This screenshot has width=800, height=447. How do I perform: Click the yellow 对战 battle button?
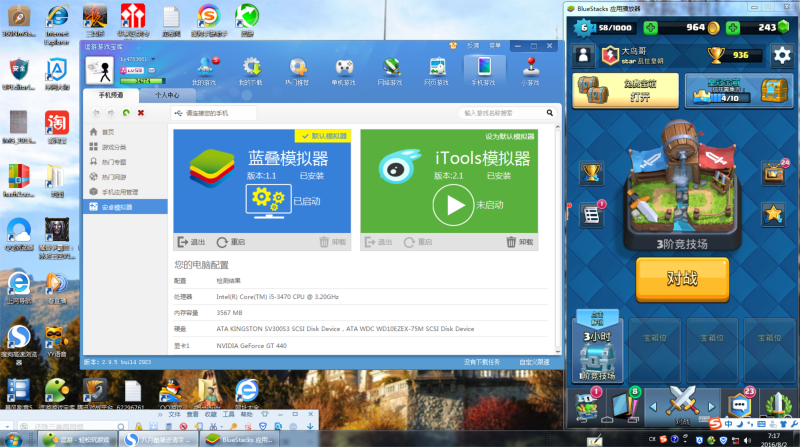pyautogui.click(x=682, y=279)
